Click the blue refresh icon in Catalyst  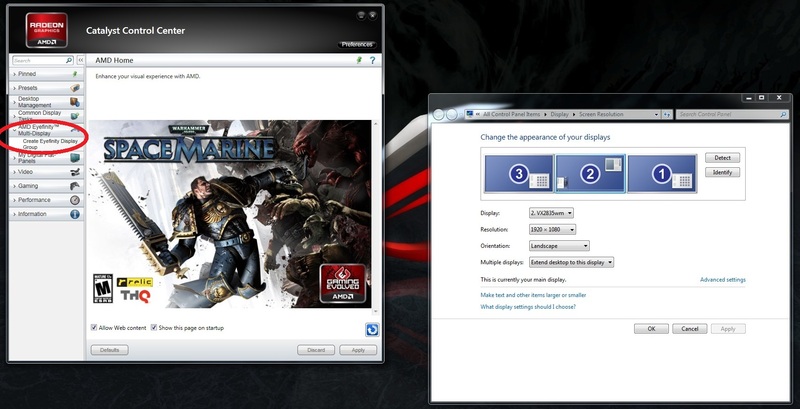point(372,330)
